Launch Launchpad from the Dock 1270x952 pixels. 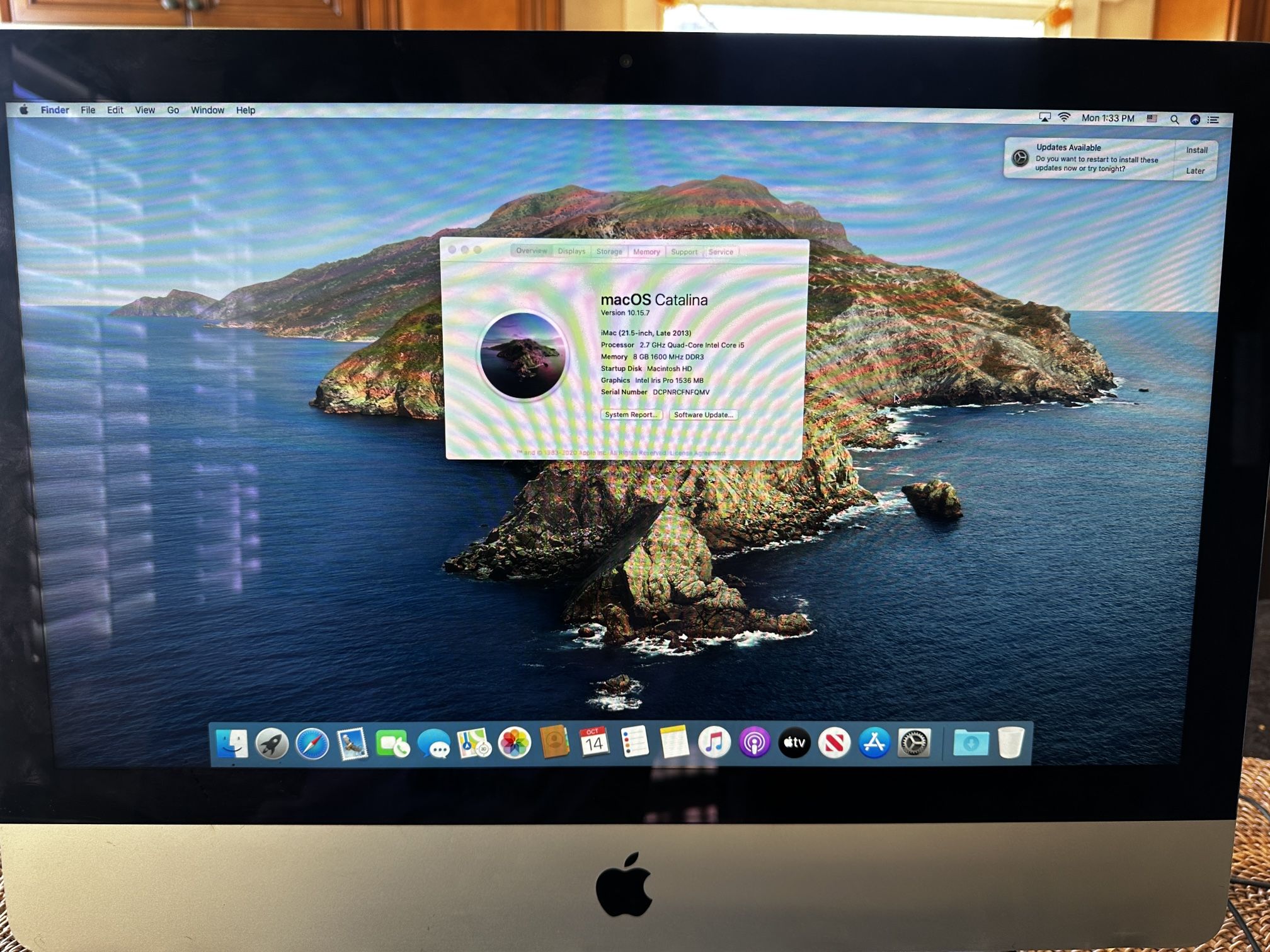tap(272, 744)
